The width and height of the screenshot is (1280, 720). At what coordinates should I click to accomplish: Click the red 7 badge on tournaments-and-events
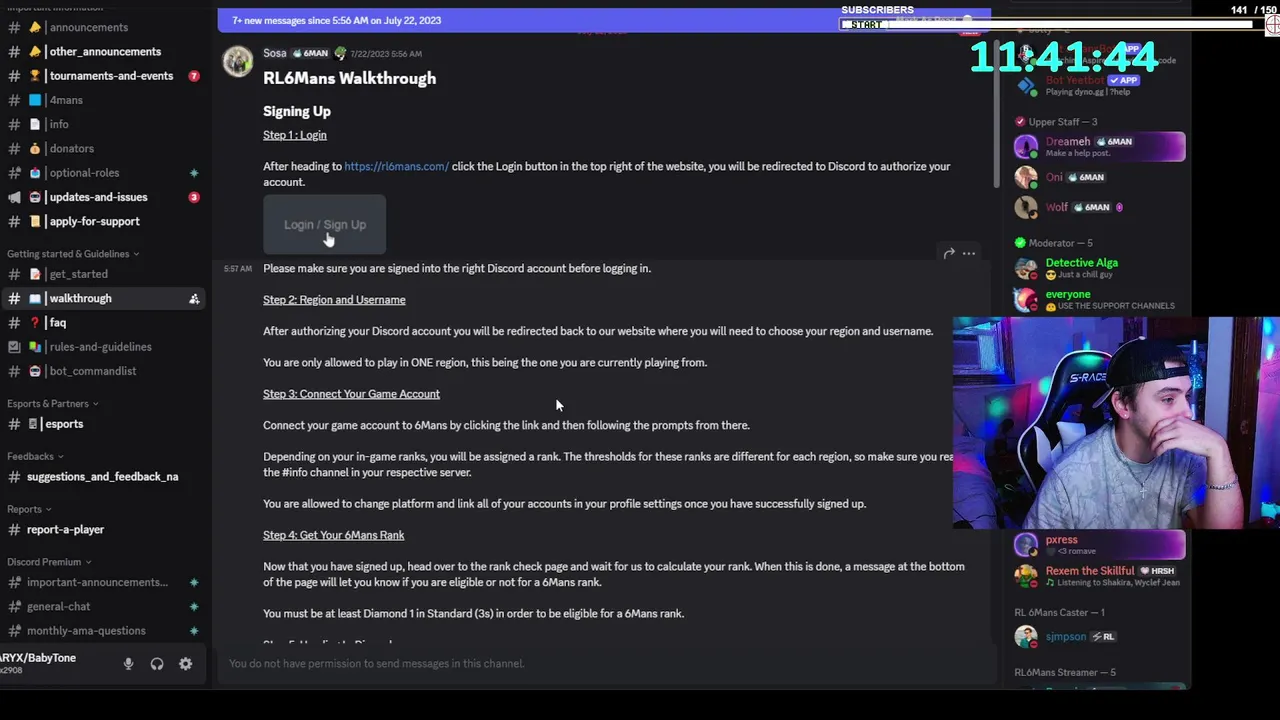click(x=194, y=76)
